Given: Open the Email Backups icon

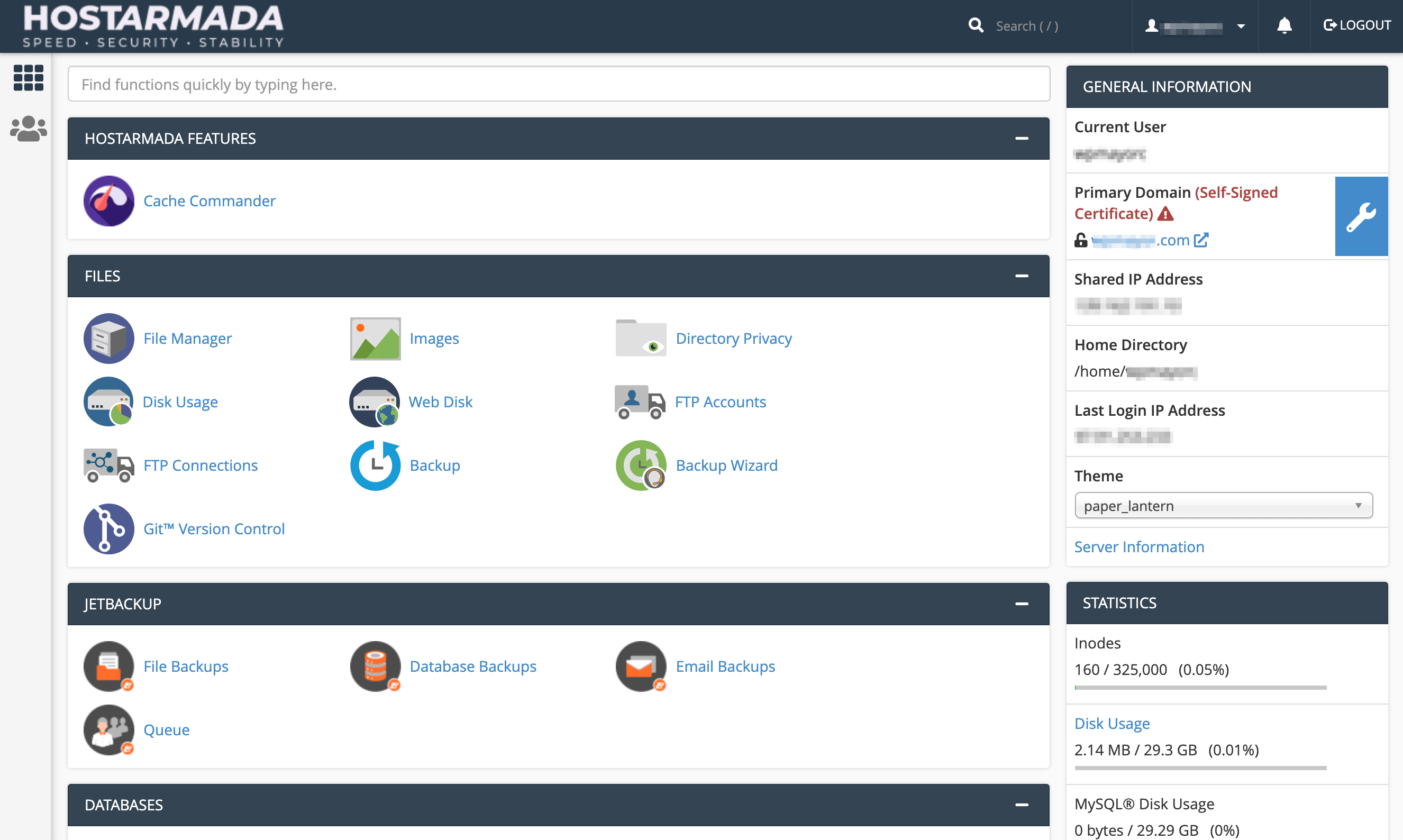Looking at the screenshot, I should pos(641,666).
